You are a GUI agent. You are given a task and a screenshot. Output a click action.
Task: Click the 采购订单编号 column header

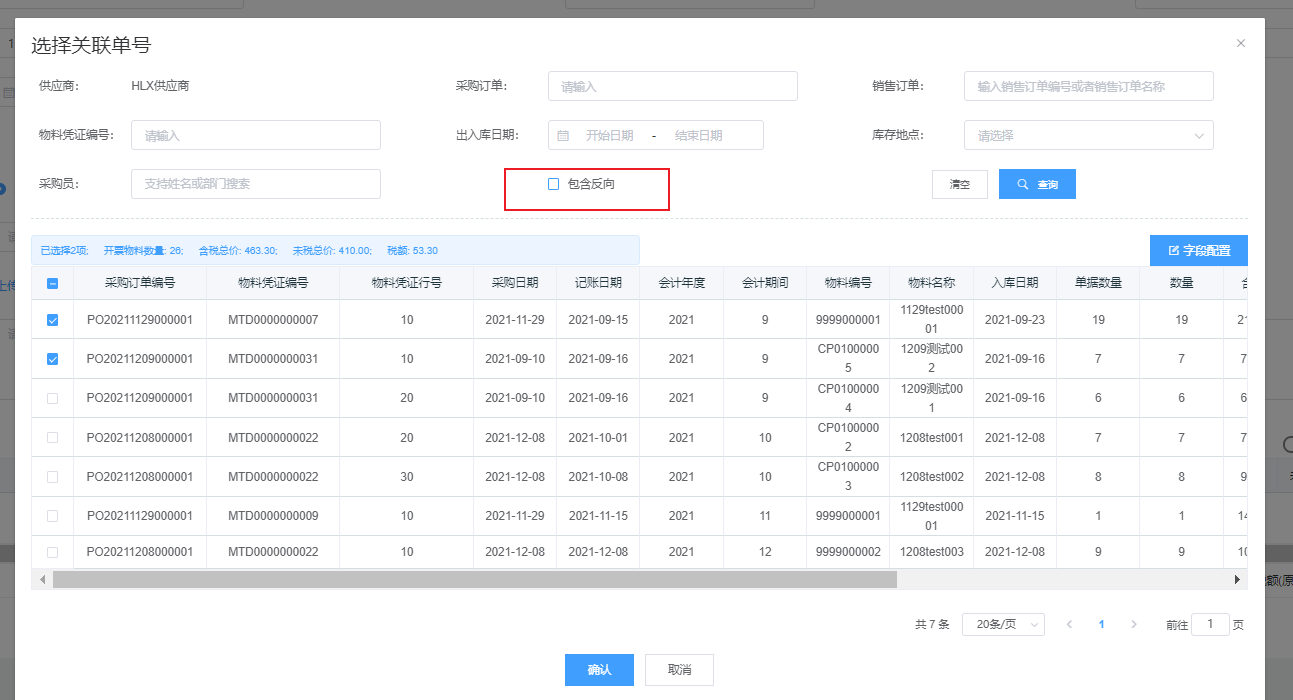(140, 283)
